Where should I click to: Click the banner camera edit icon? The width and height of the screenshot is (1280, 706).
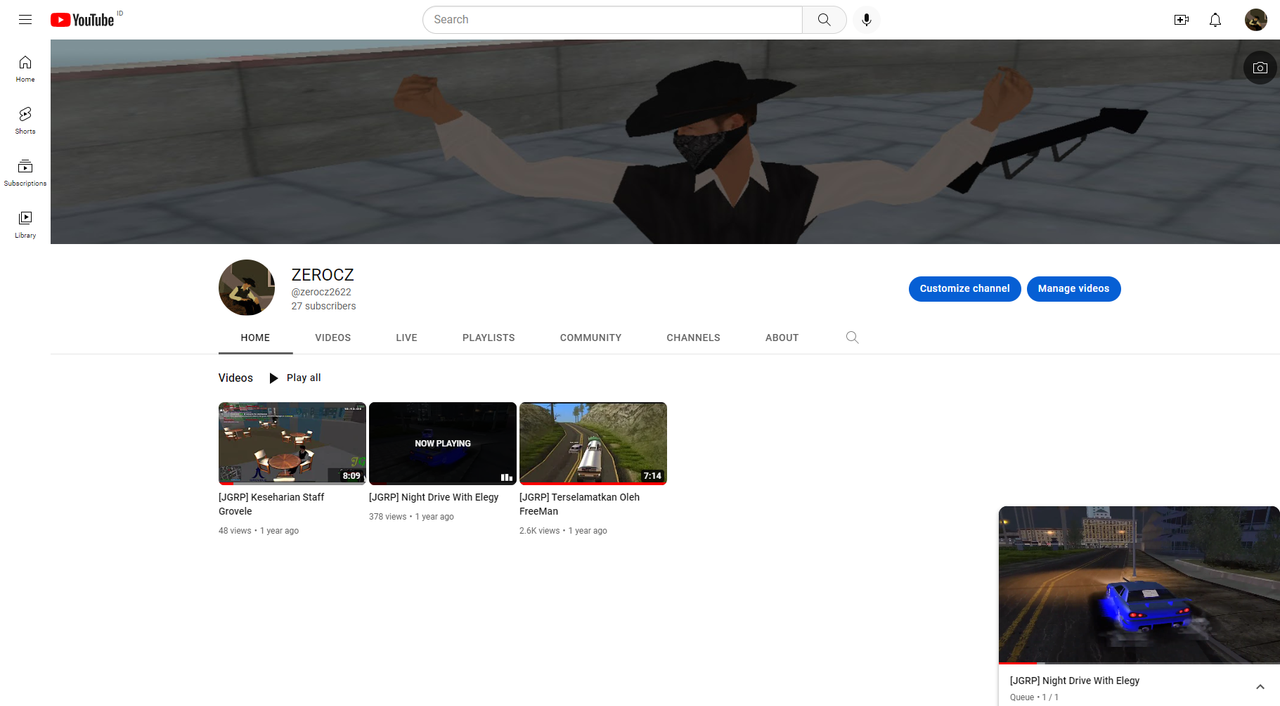click(1260, 68)
